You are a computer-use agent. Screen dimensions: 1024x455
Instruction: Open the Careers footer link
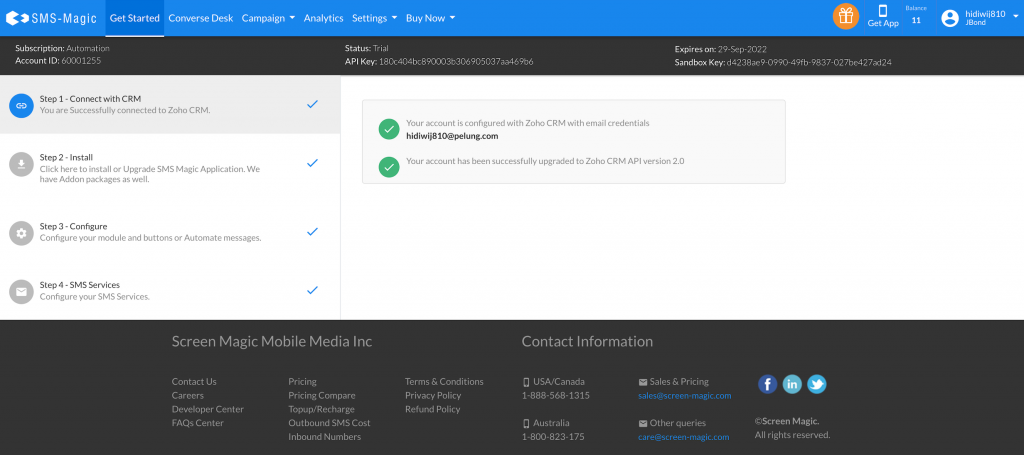pos(187,396)
